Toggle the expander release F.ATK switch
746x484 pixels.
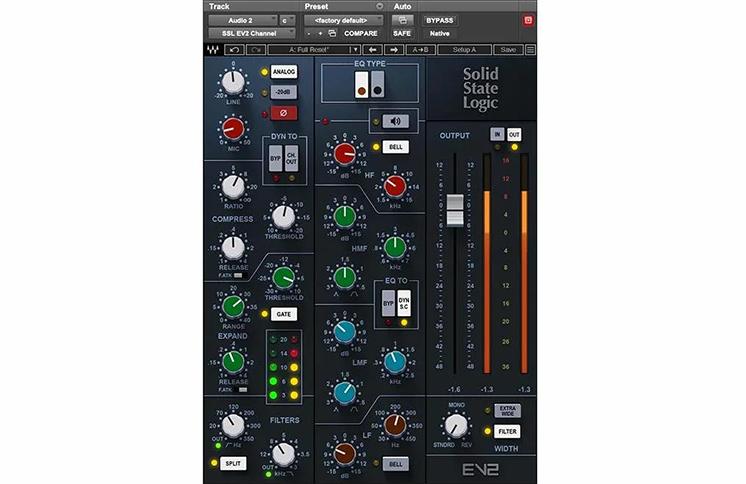coord(243,389)
